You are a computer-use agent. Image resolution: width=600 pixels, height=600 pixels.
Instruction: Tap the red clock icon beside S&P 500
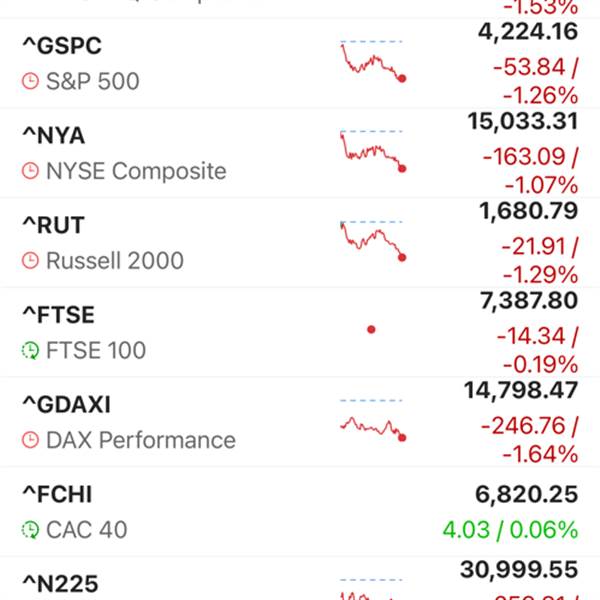[x=30, y=81]
